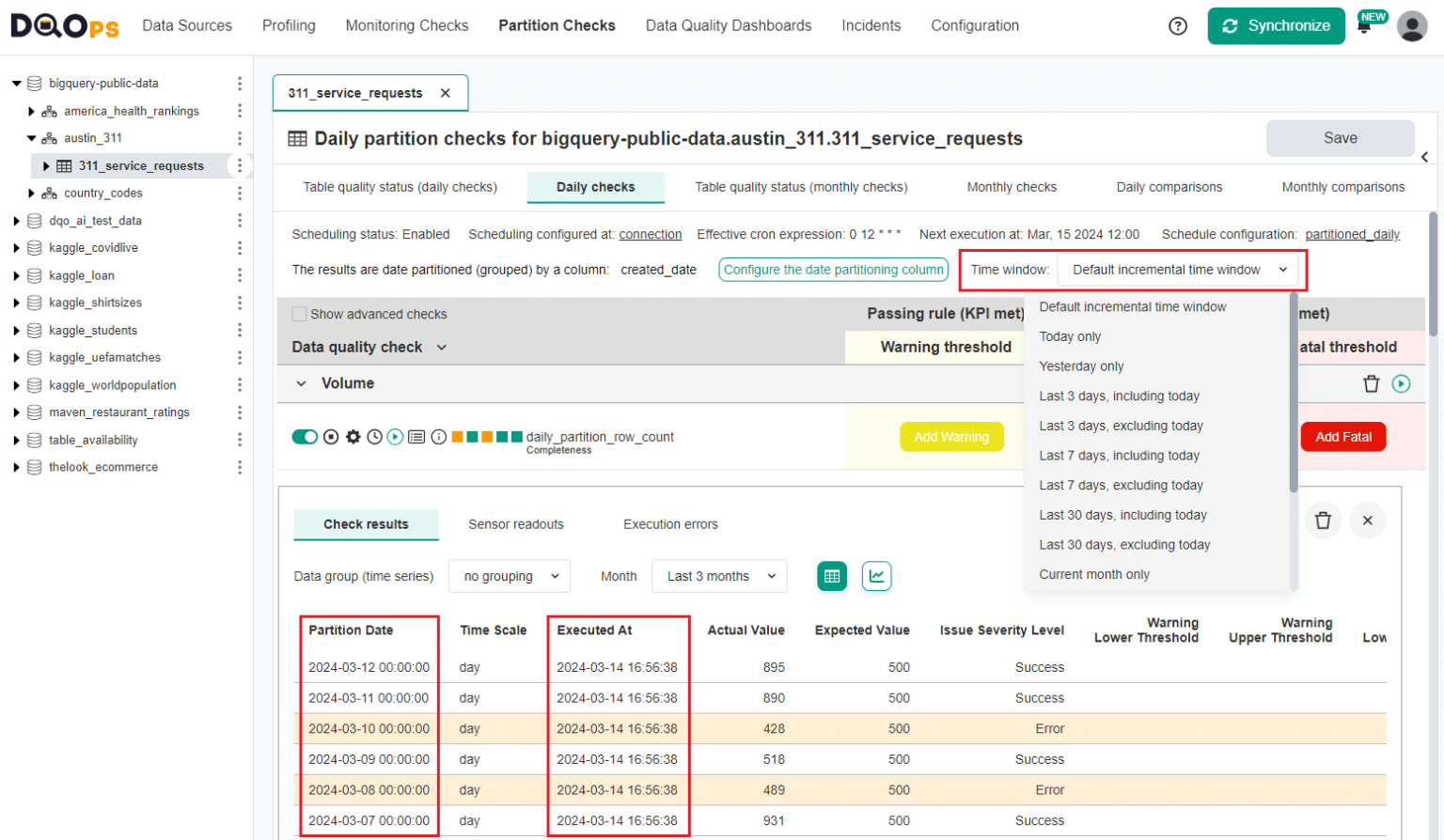Screen dimensions: 1444x840
Task: Switch to the Sensor readouts tab
Action: click(x=516, y=525)
